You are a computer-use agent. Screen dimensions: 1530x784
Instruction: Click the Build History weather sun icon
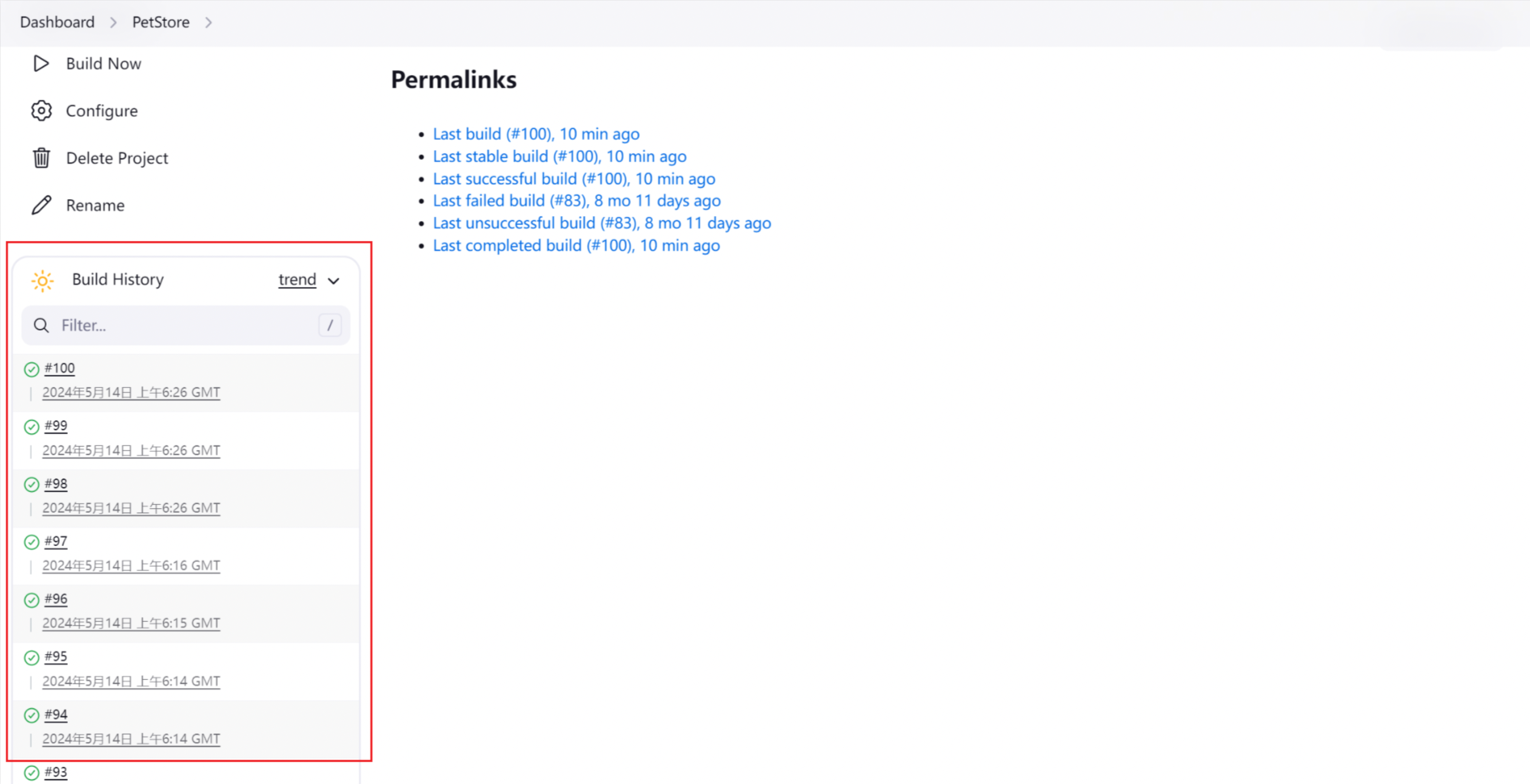click(42, 280)
